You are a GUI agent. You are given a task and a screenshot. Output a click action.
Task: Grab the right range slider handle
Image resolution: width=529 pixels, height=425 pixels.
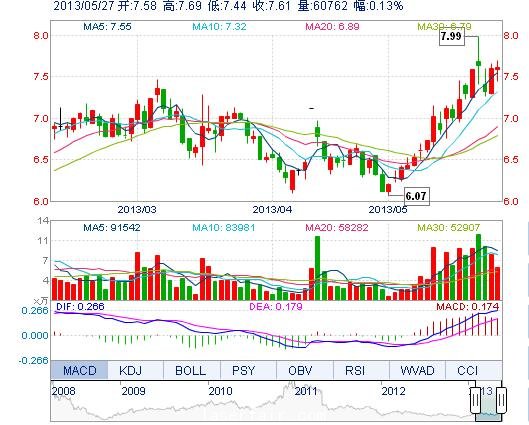click(x=501, y=400)
